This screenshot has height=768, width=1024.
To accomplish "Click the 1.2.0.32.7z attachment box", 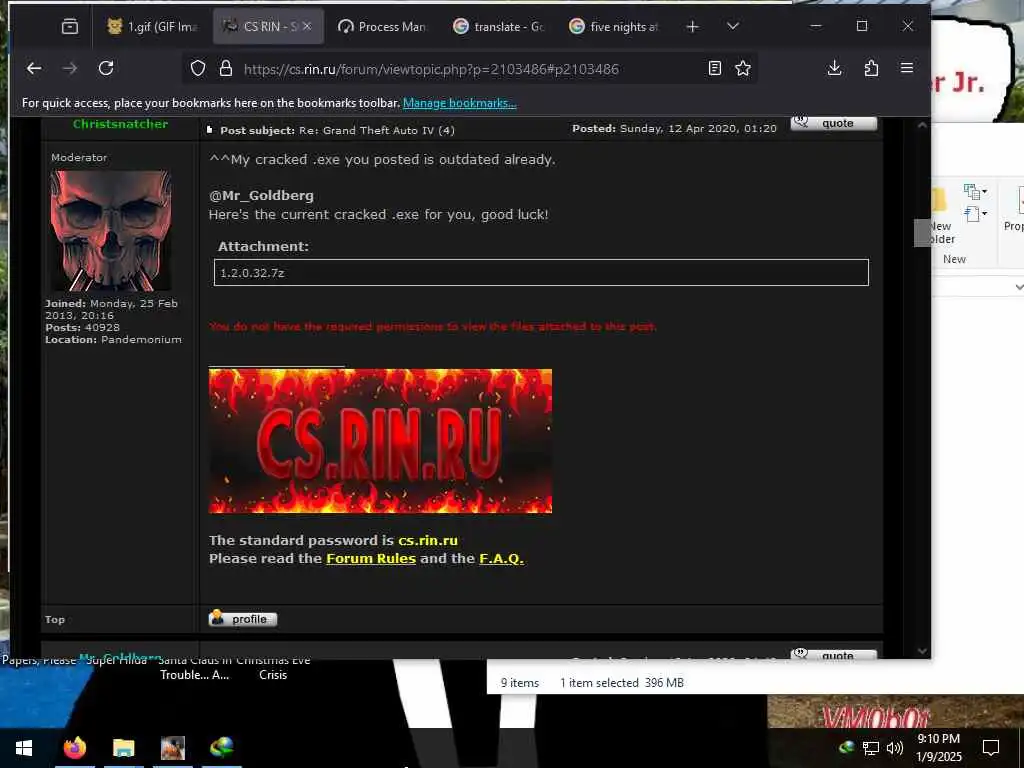I will click(541, 272).
